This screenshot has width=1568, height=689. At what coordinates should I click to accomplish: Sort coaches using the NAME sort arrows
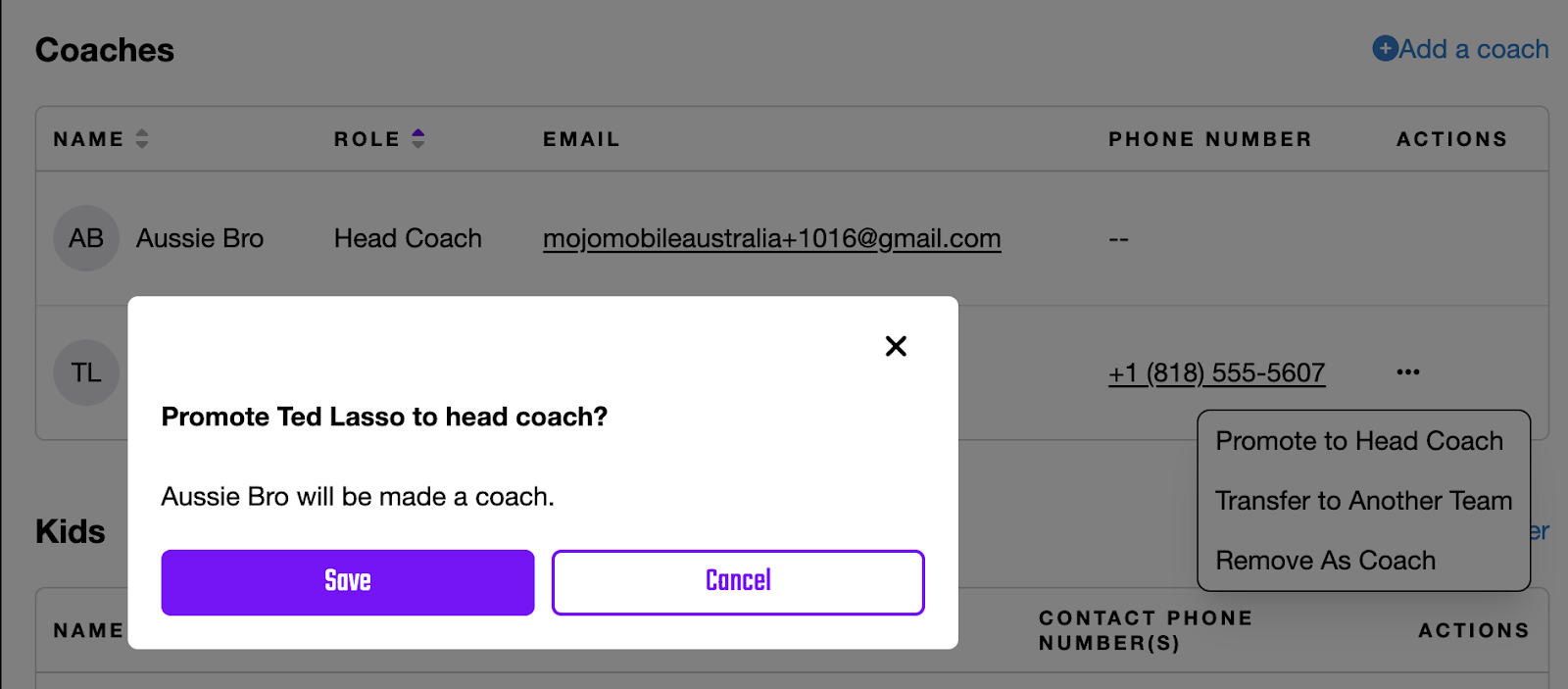coord(142,138)
